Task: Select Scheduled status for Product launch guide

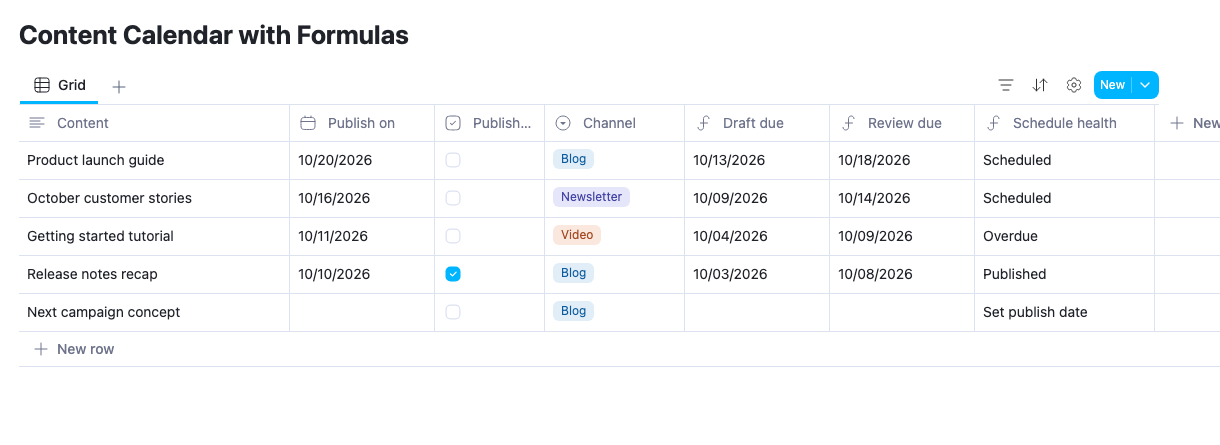Action: [1065, 160]
